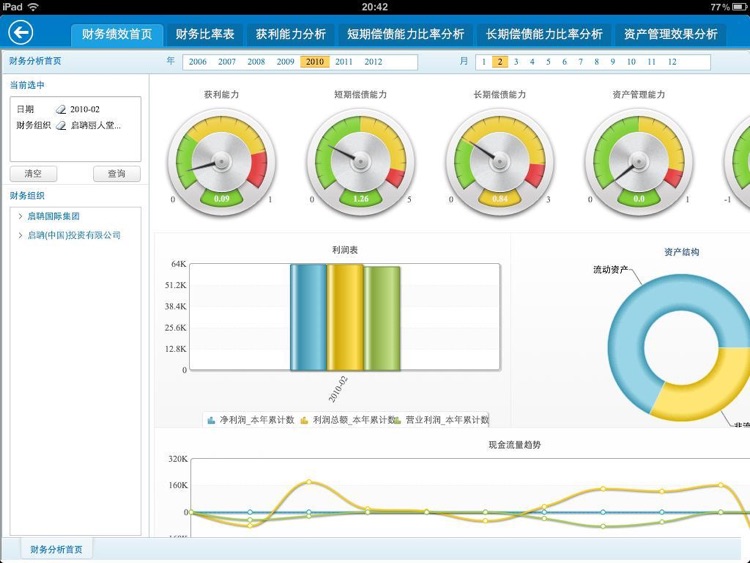Select 启聘国际集团 organization
Screen dimensions: 750x563
pos(54,216)
